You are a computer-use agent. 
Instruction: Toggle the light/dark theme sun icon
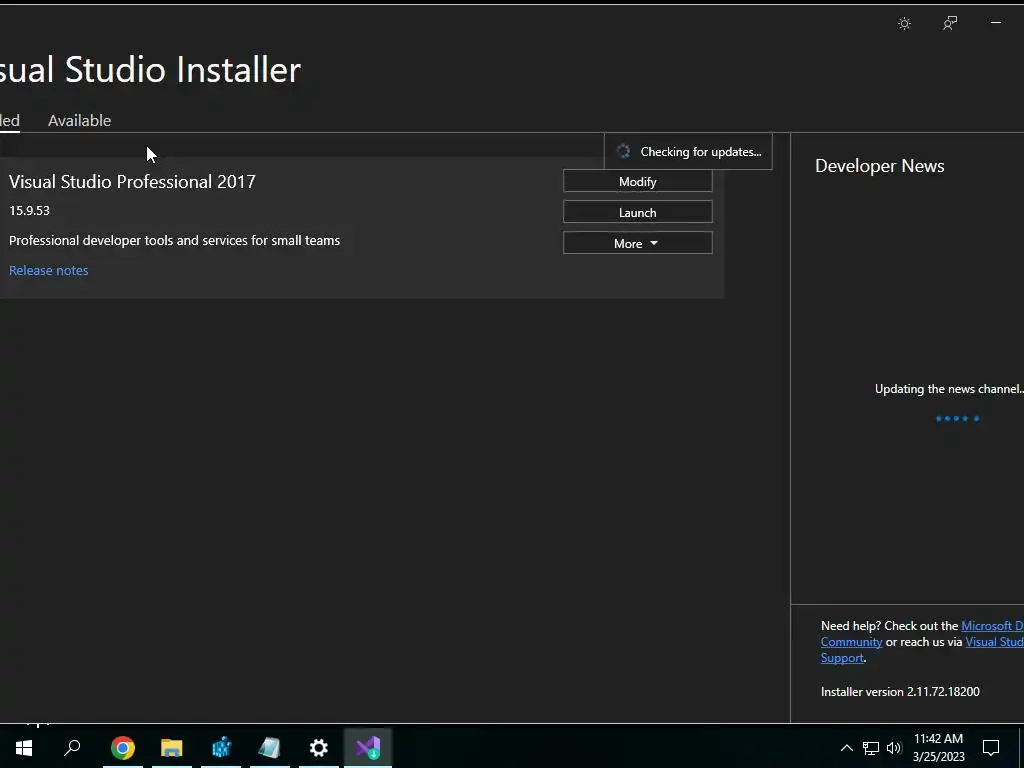pos(904,24)
